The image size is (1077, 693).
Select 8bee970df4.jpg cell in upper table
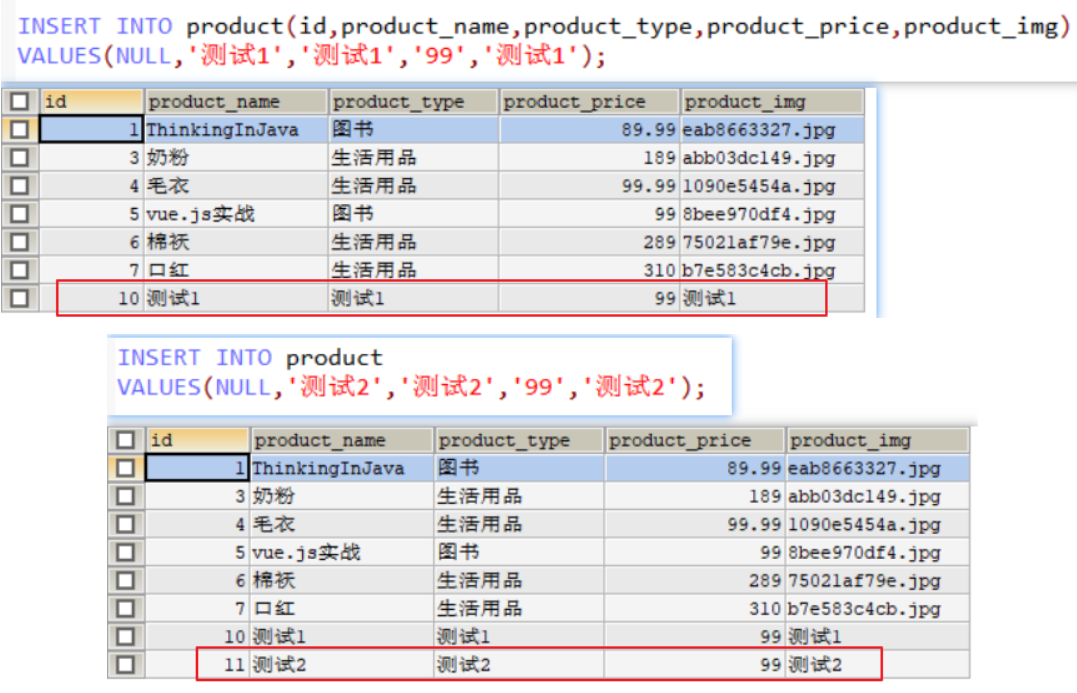point(772,214)
